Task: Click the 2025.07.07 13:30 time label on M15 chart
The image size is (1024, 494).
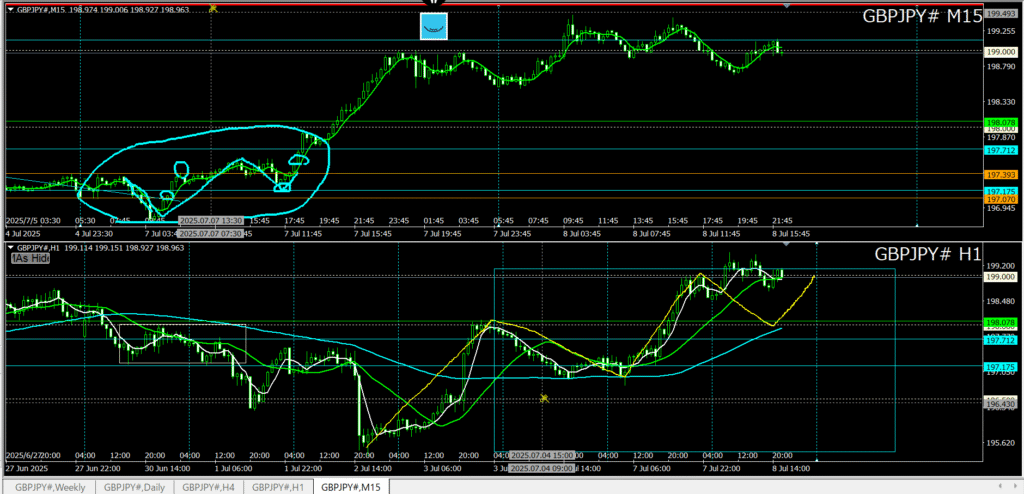Action: tap(209, 220)
